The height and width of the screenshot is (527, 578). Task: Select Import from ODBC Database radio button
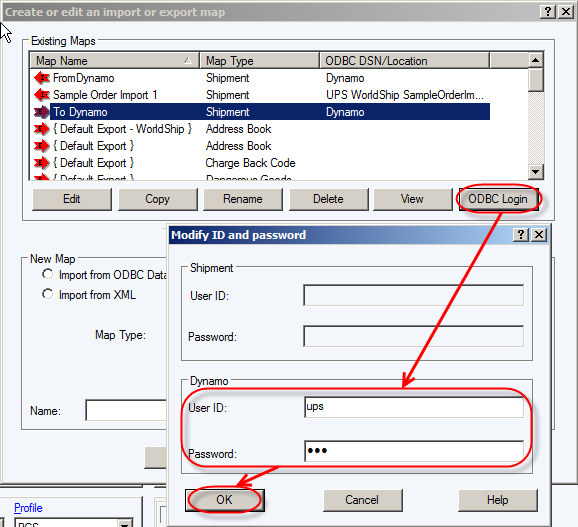[47, 274]
